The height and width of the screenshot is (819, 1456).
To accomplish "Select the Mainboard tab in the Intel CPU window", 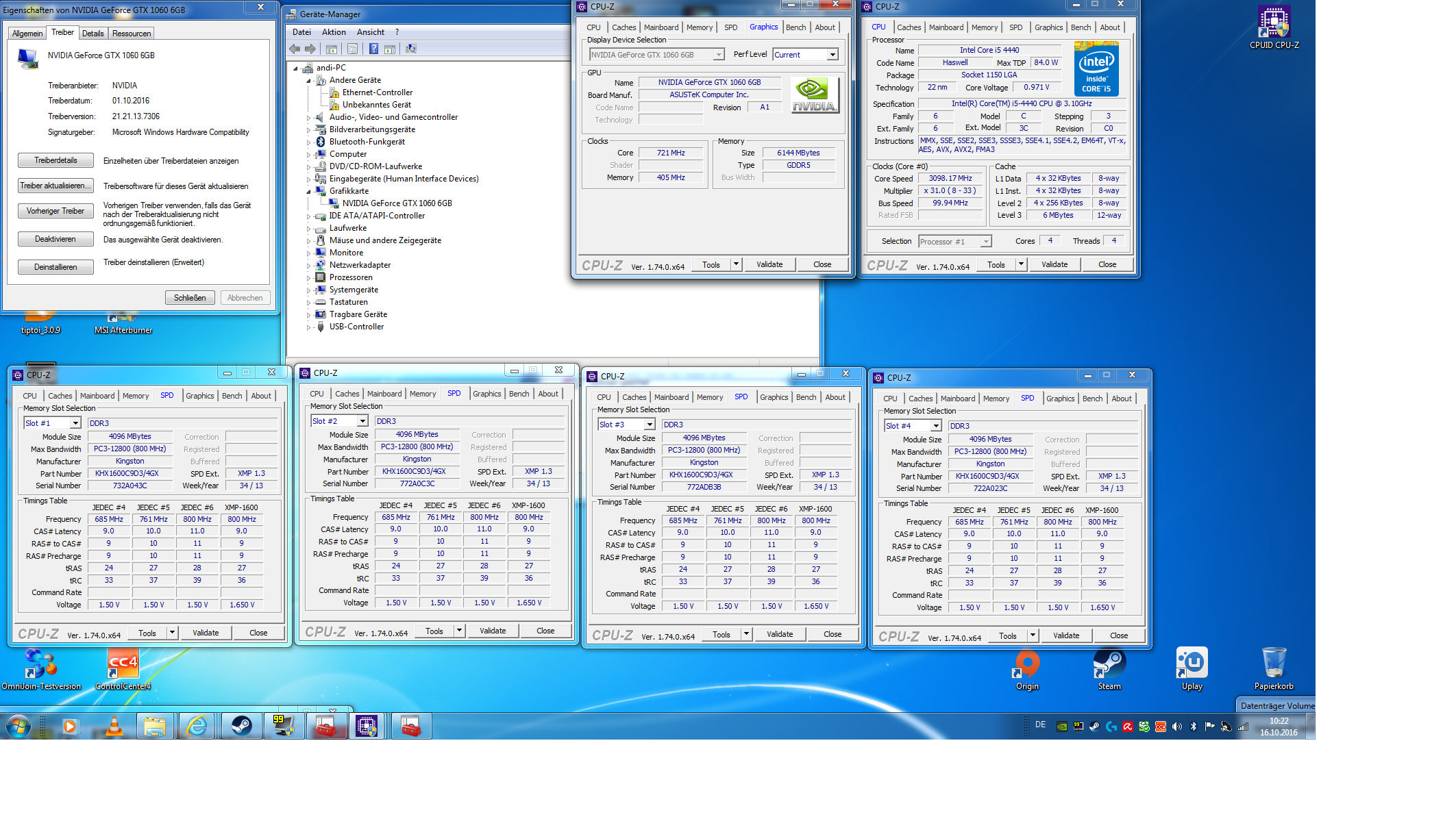I will (946, 27).
